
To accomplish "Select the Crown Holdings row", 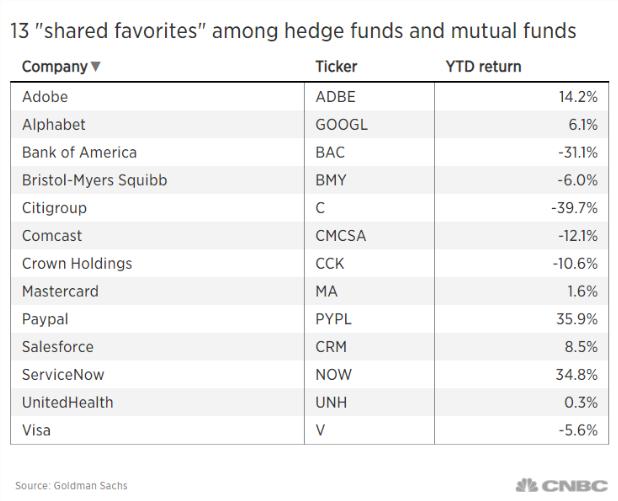I will (77, 264).
